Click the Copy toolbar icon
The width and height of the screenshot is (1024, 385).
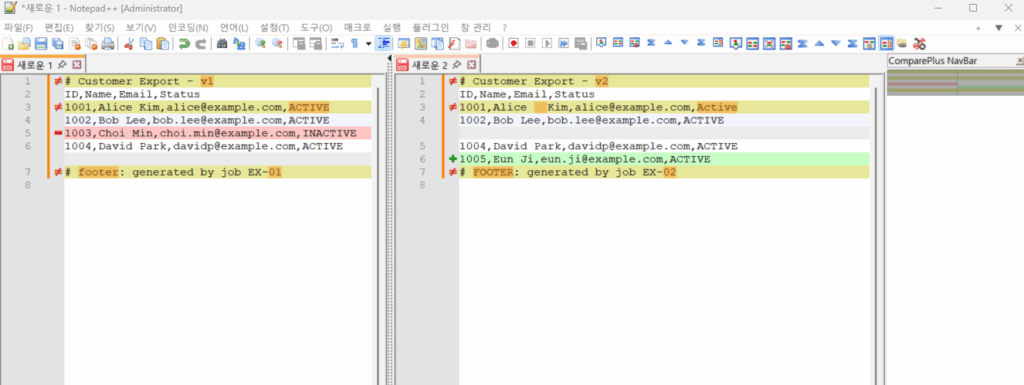[x=146, y=44]
